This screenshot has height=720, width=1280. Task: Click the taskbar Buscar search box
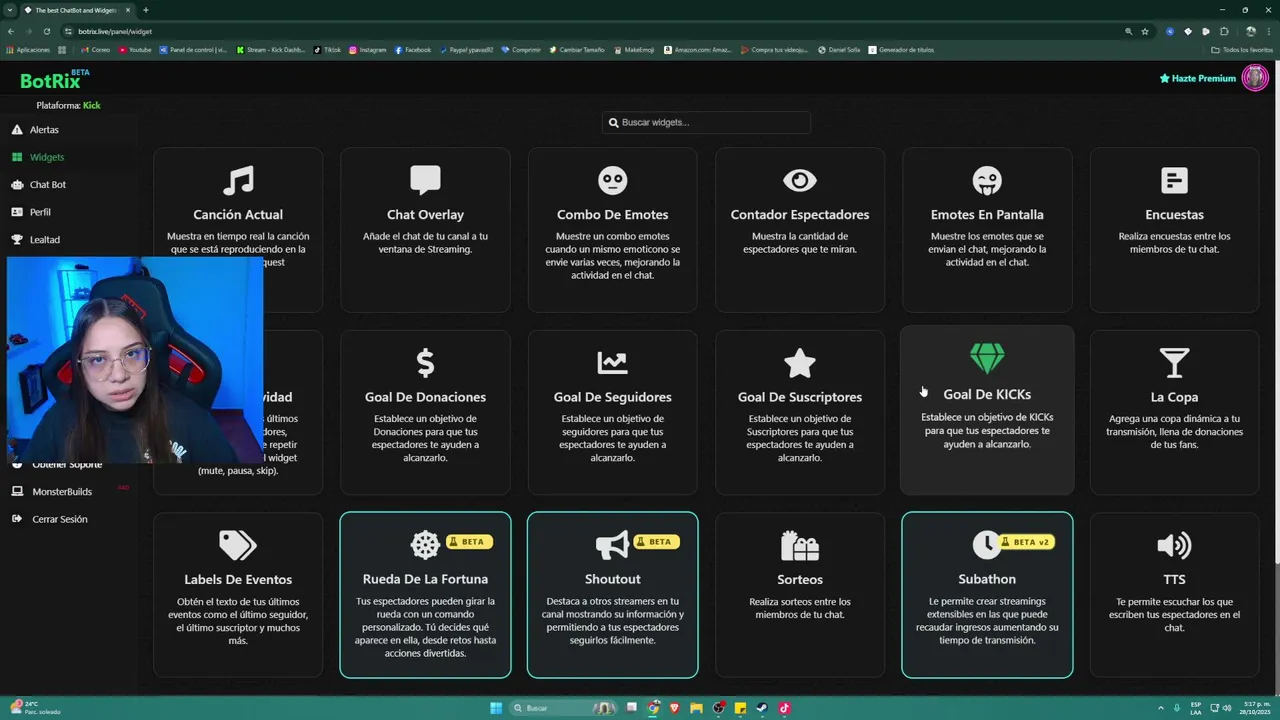563,708
